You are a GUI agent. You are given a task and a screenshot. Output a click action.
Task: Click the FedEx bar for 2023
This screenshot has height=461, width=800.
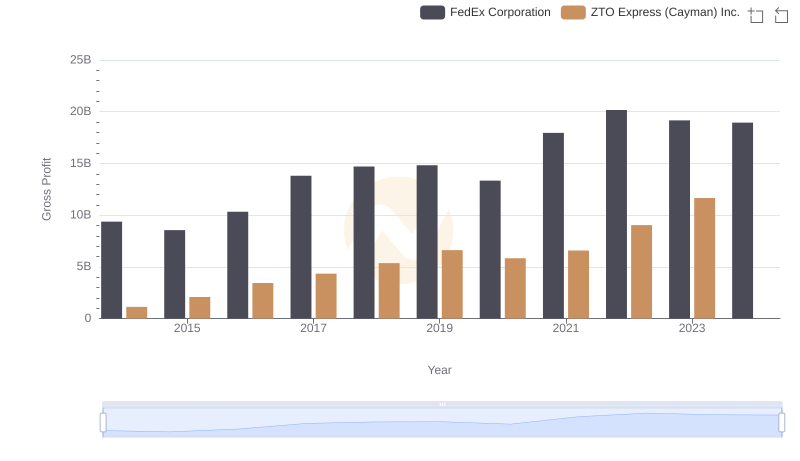(x=680, y=220)
